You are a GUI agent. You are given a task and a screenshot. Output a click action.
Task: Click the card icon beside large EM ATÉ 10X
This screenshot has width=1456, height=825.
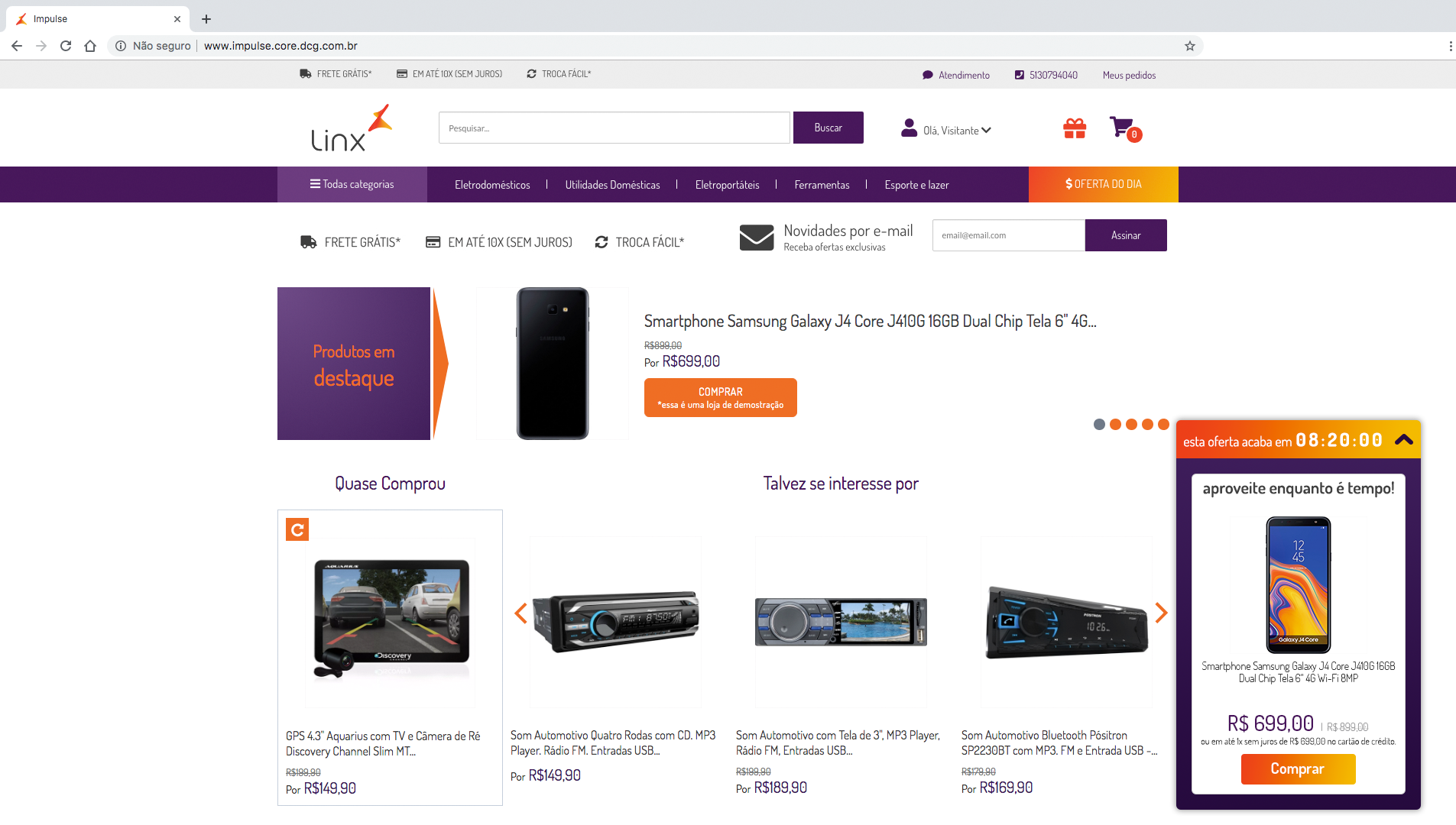coord(433,242)
